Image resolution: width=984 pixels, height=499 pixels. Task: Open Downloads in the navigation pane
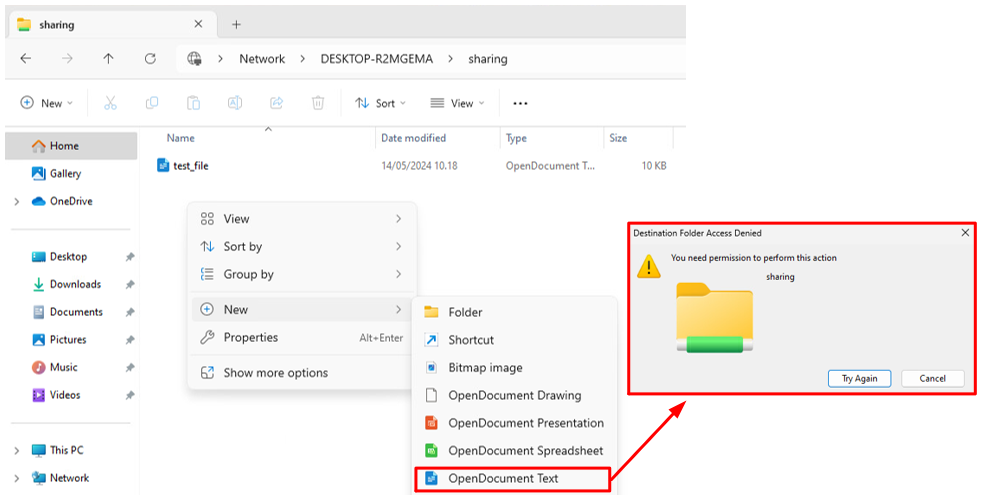tap(75, 284)
